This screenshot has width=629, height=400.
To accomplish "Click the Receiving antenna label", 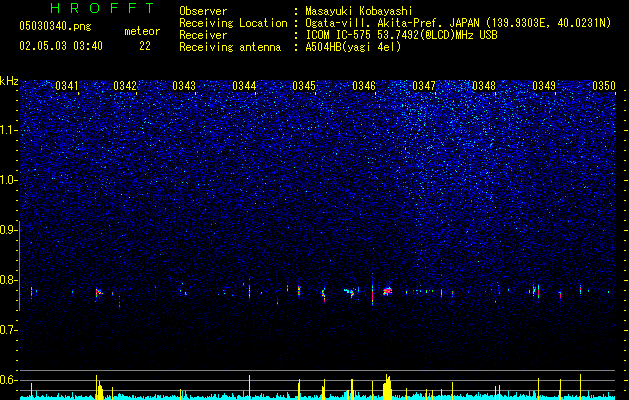I will [230, 47].
